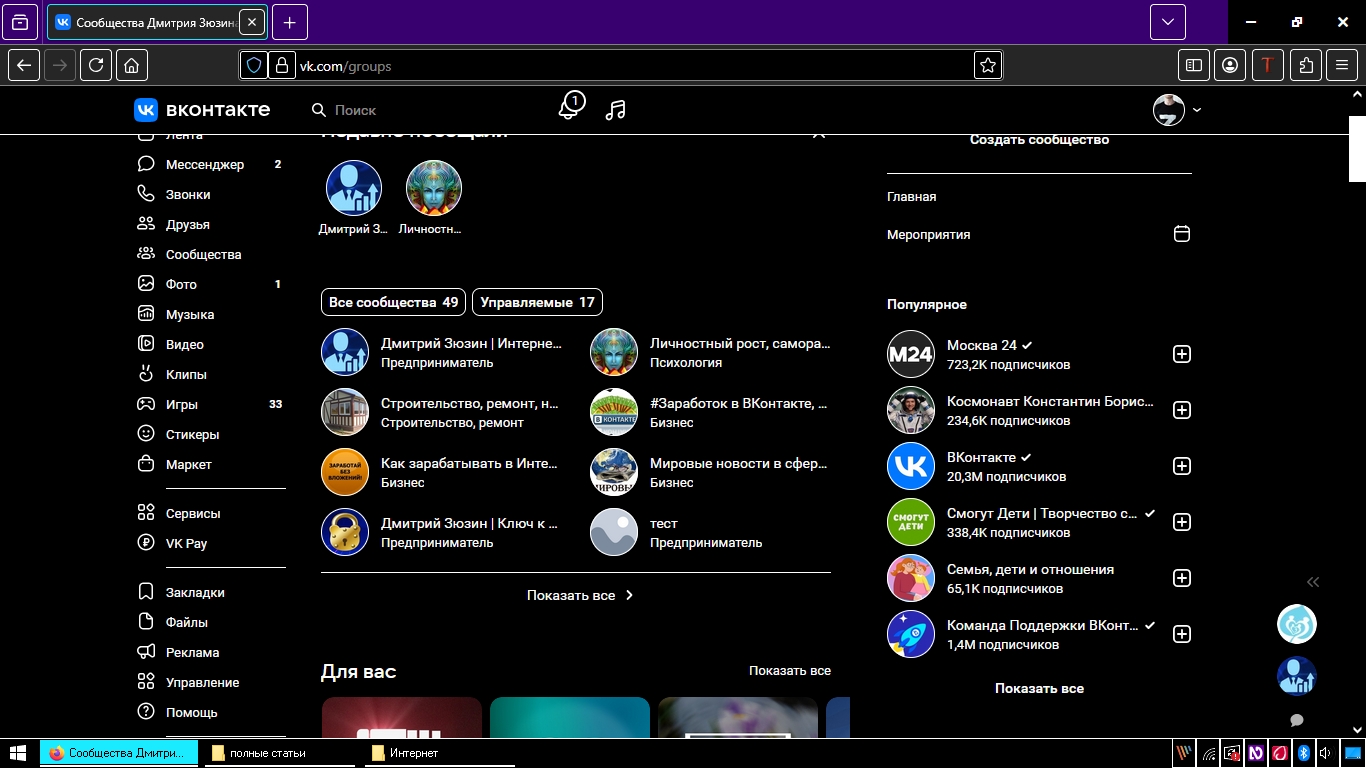1366x768 pixels.
Task: Switch to Управляемые tab
Action: 537,302
